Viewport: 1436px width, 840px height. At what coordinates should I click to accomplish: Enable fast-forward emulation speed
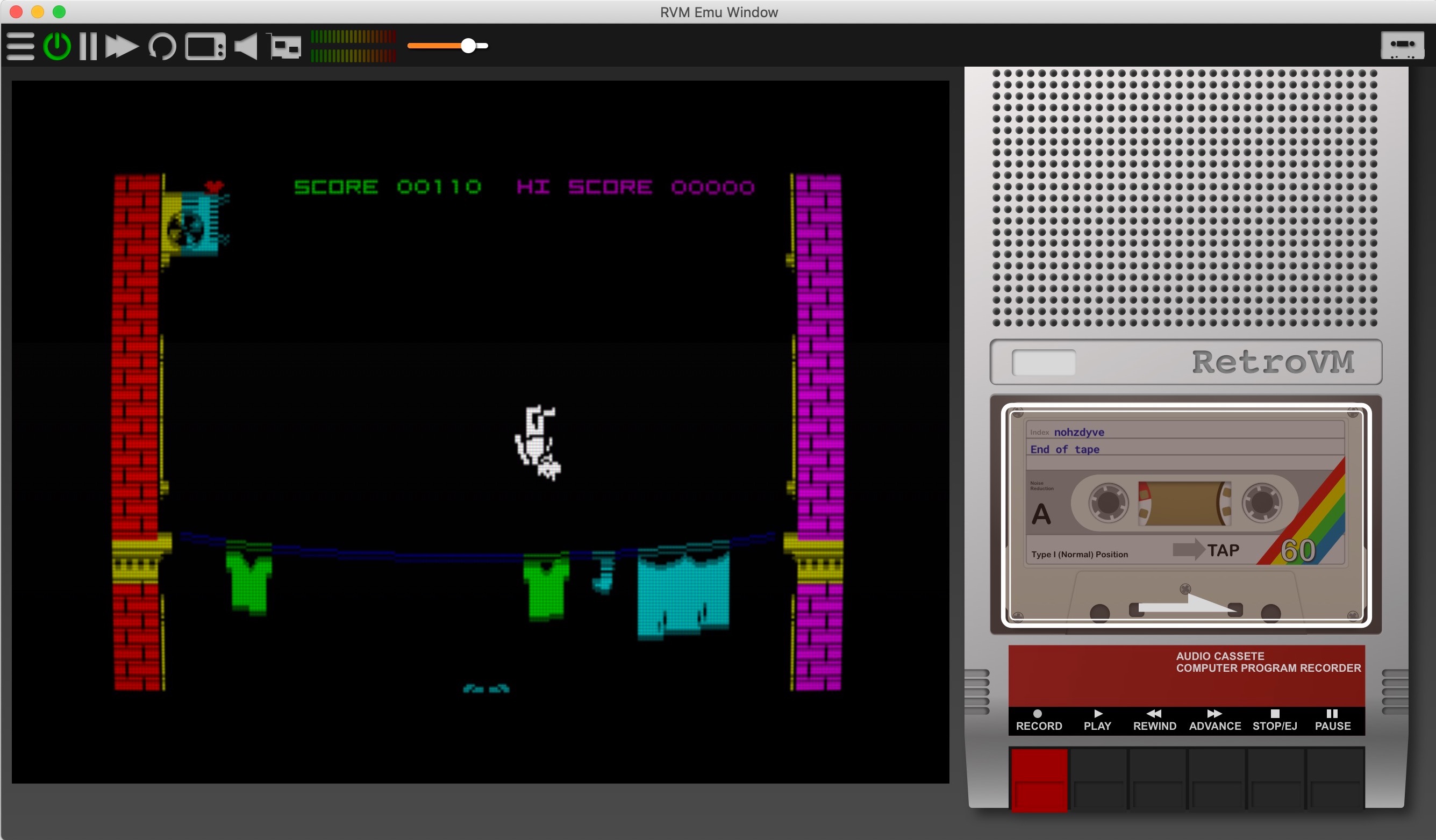coord(122,46)
